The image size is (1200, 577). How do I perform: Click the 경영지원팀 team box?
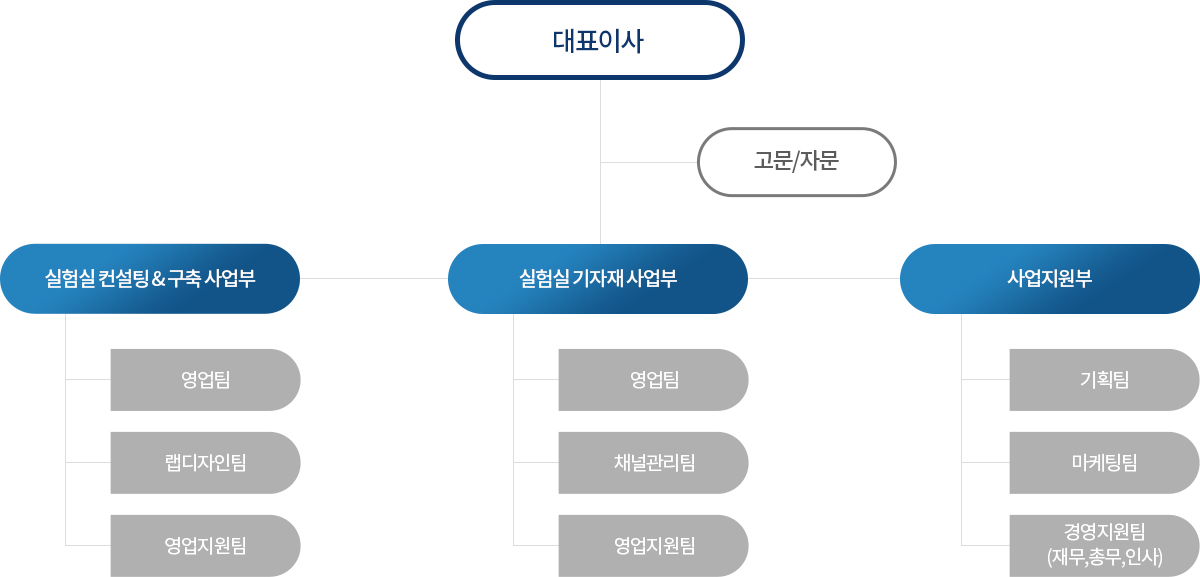pyautogui.click(x=1104, y=546)
